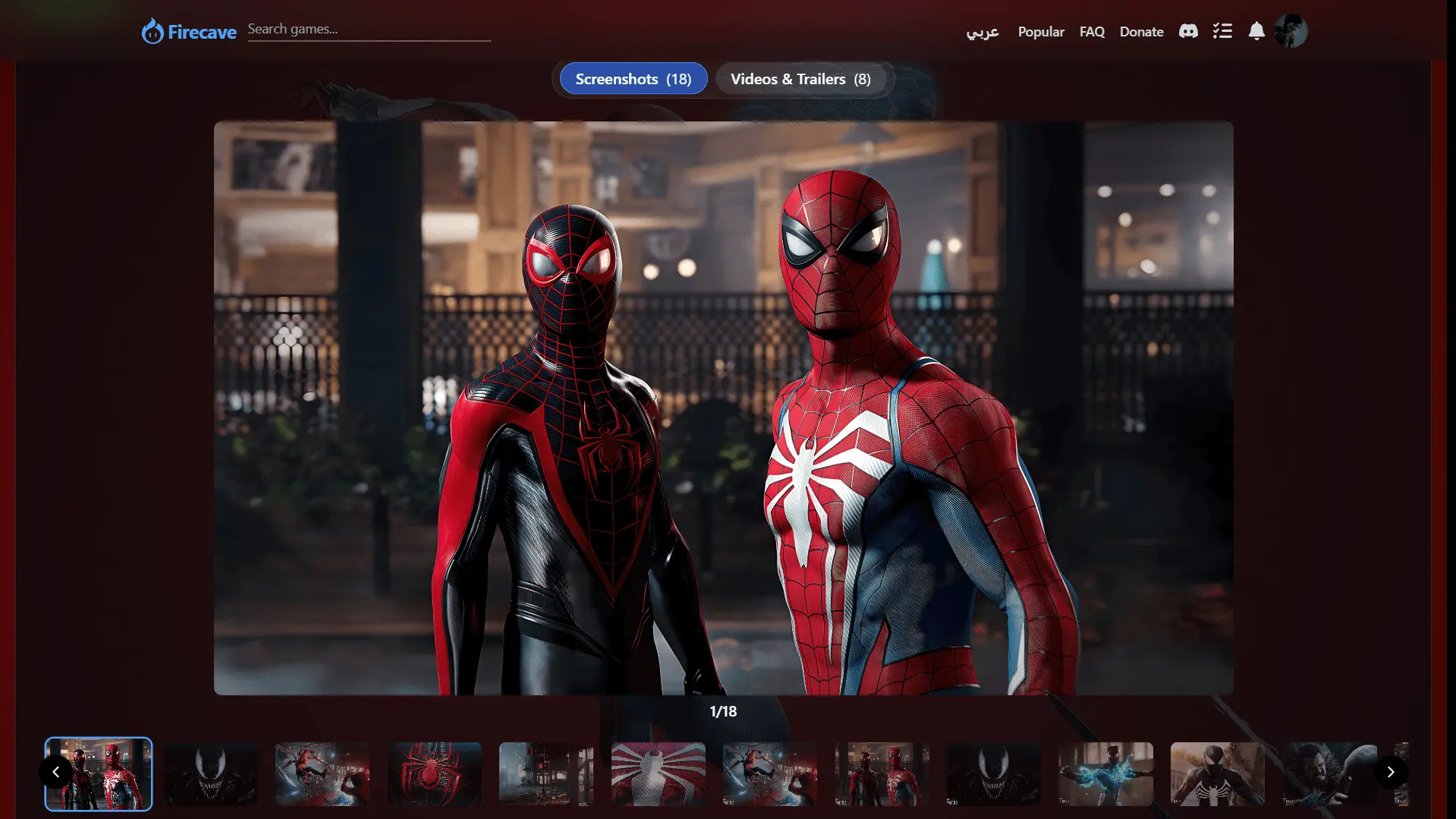Select ninth thumbnail with Venom face
This screenshot has height=819, width=1456.
pos(994,774)
